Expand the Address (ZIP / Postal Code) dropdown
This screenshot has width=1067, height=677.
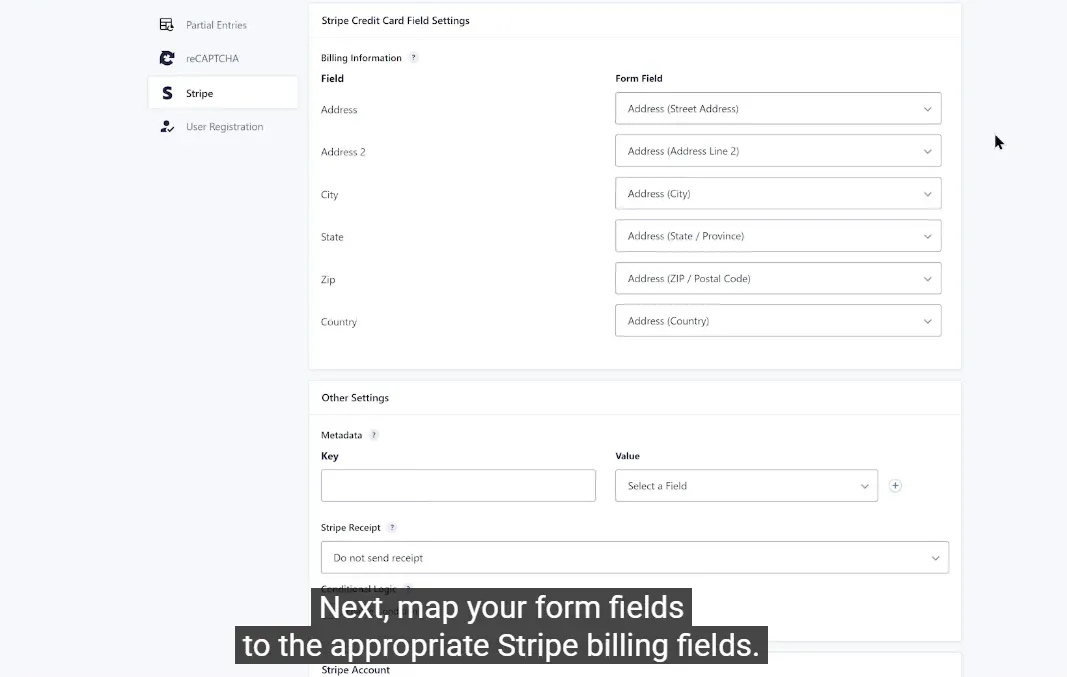click(x=777, y=279)
